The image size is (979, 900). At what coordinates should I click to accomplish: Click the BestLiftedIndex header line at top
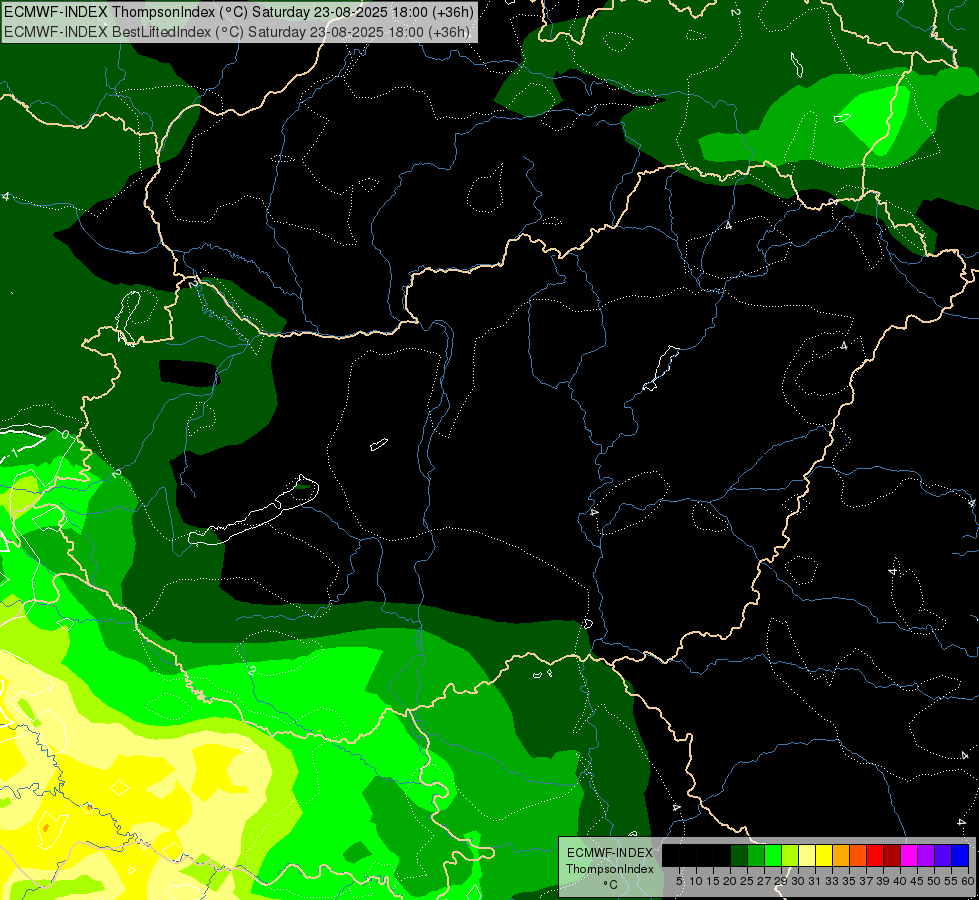[237, 31]
